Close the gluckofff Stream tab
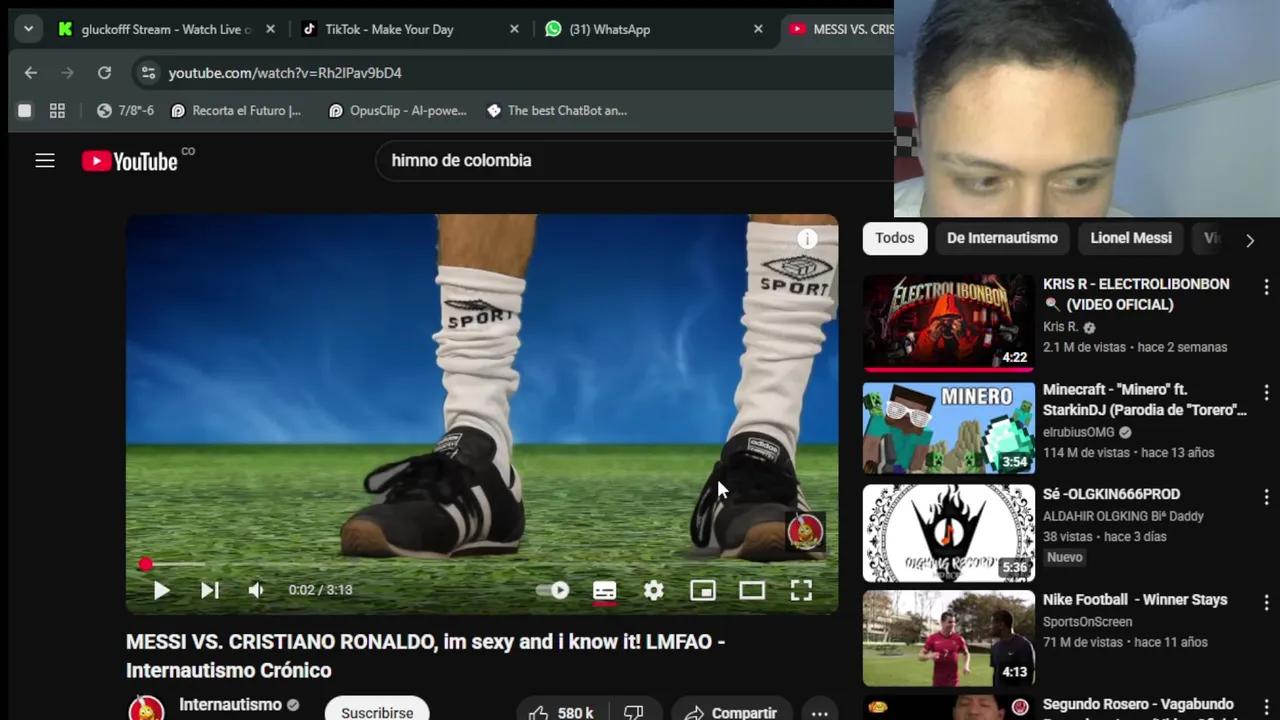1280x720 pixels. tap(270, 29)
